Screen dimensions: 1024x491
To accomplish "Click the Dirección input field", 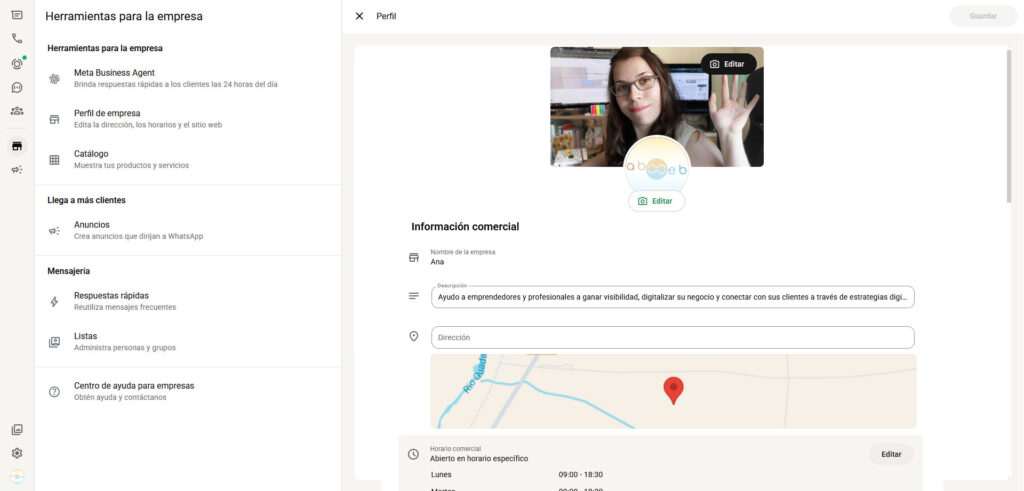I will 673,338.
